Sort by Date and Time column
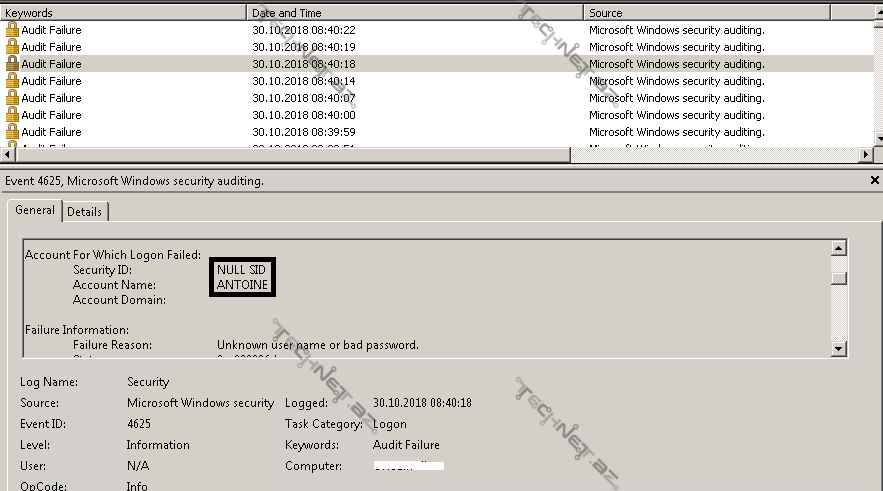883x491 pixels. (x=414, y=13)
